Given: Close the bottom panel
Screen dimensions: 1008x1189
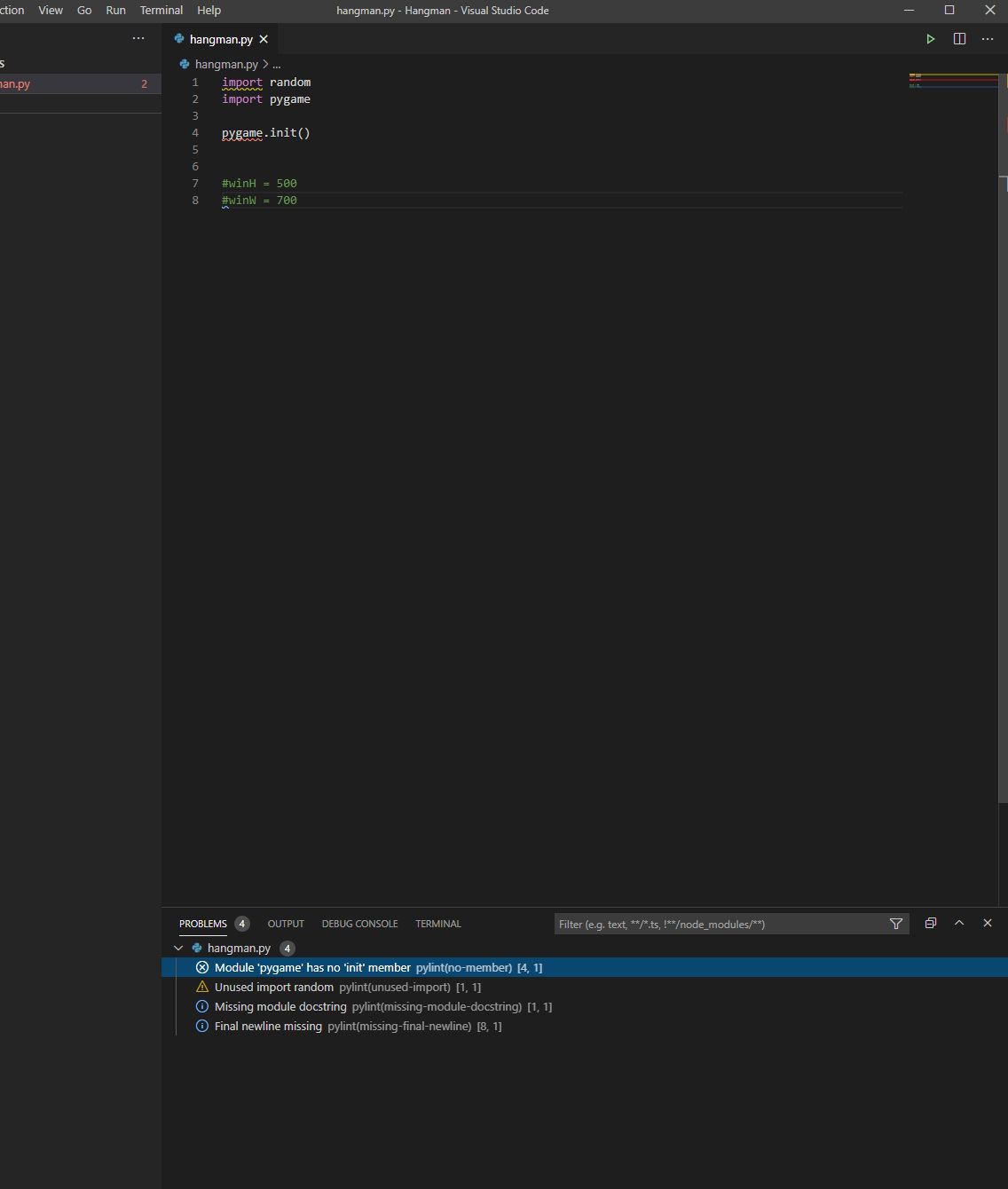Looking at the screenshot, I should point(988,923).
